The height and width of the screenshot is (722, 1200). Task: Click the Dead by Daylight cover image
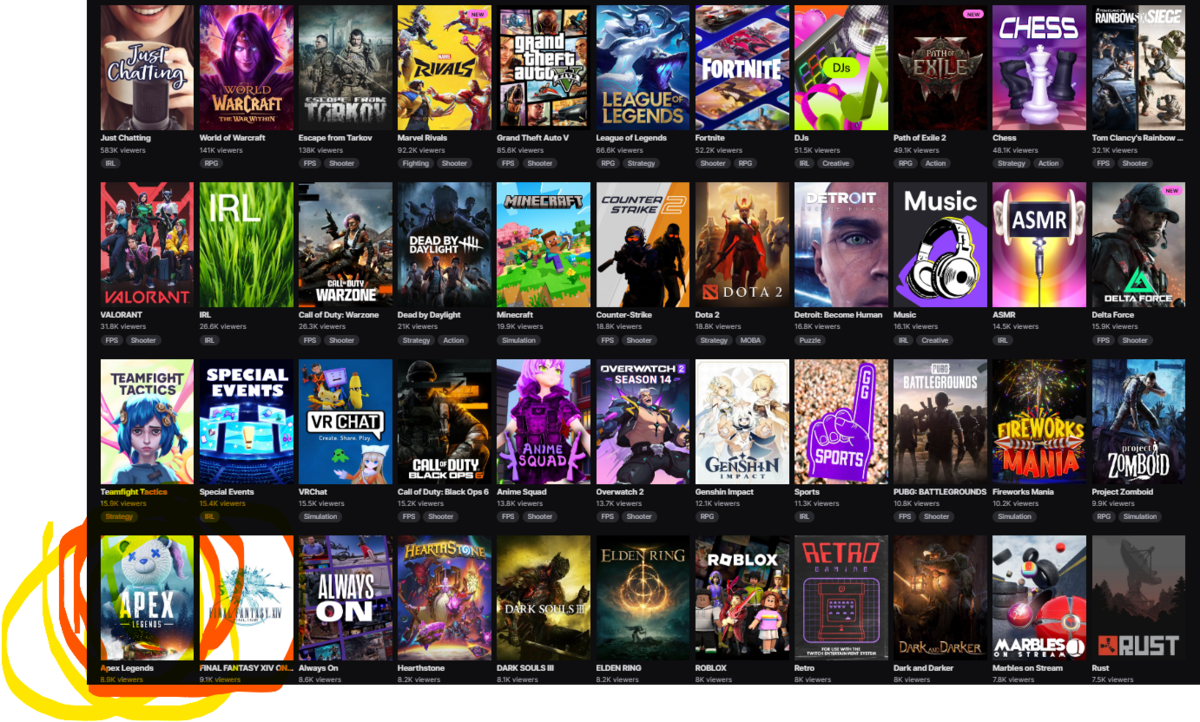point(444,244)
